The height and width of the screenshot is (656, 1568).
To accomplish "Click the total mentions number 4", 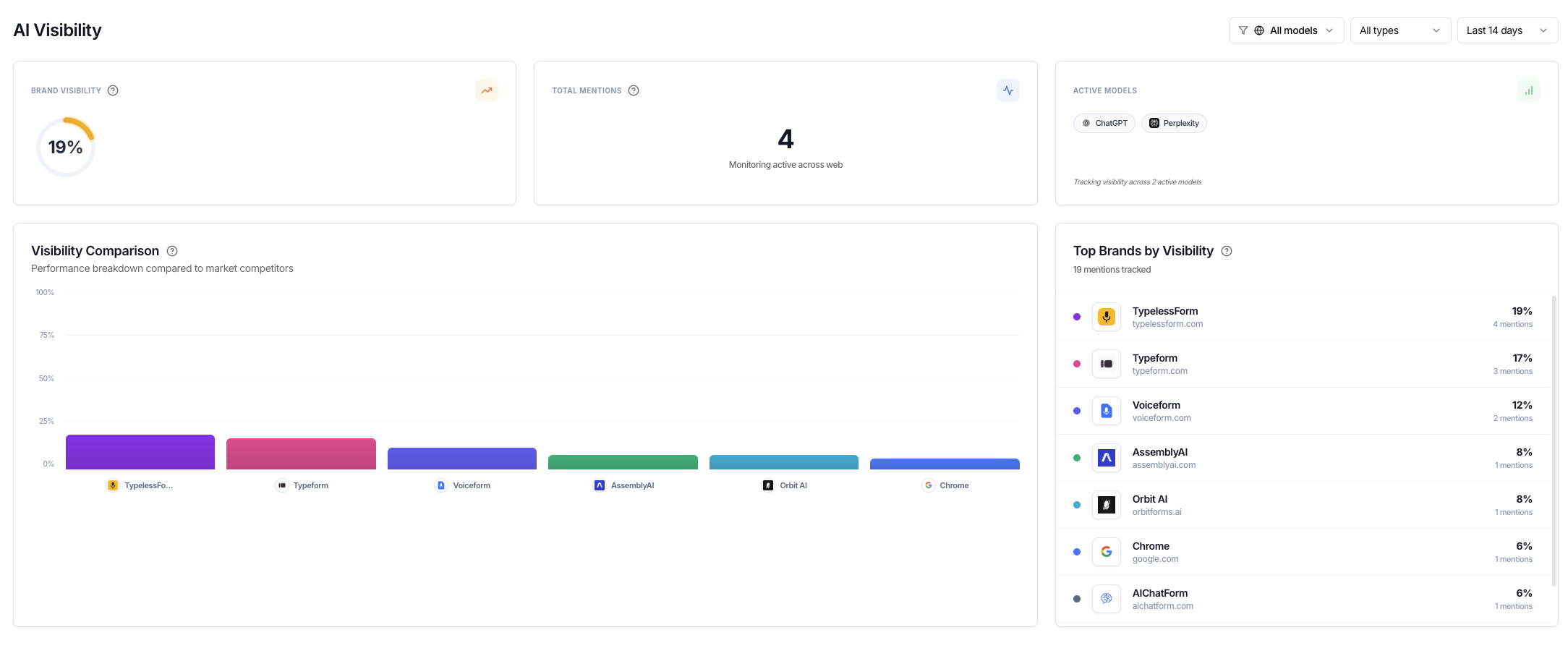I will 785,139.
